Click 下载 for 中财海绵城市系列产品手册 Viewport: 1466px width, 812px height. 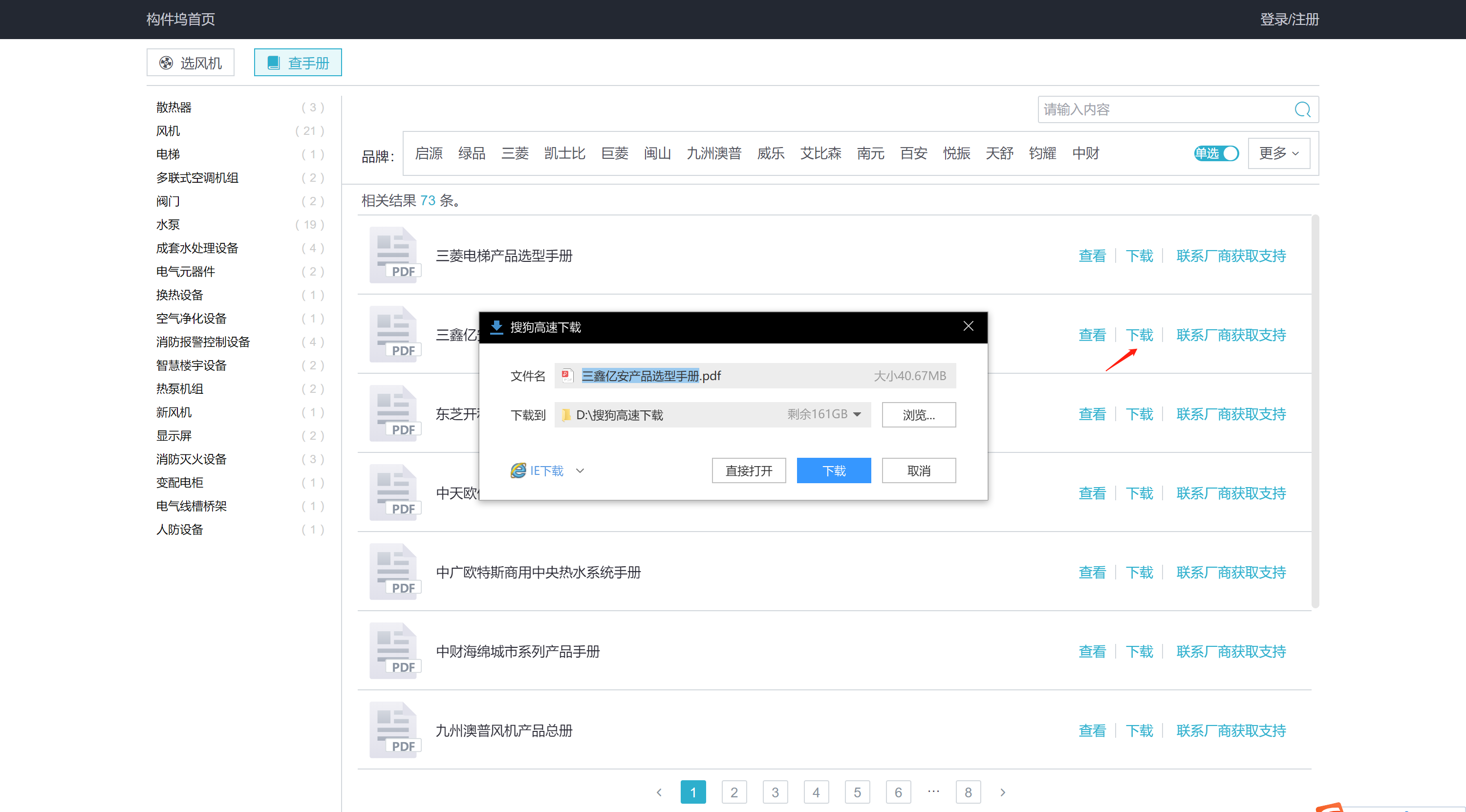tap(1140, 651)
